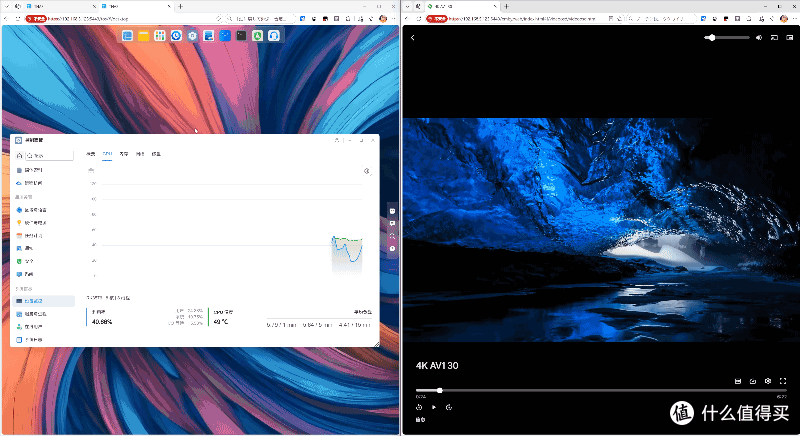Open a new tab in right browser

[x=507, y=6]
